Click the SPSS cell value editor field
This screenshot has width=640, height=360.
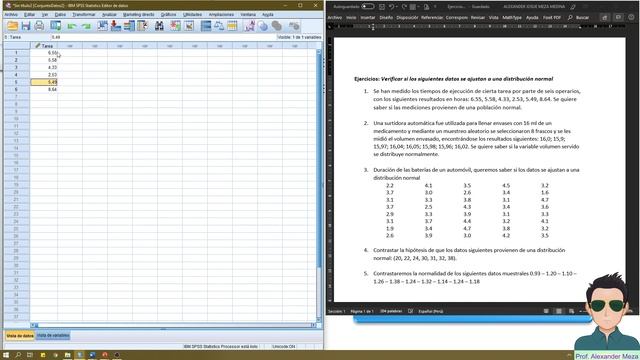(163, 37)
